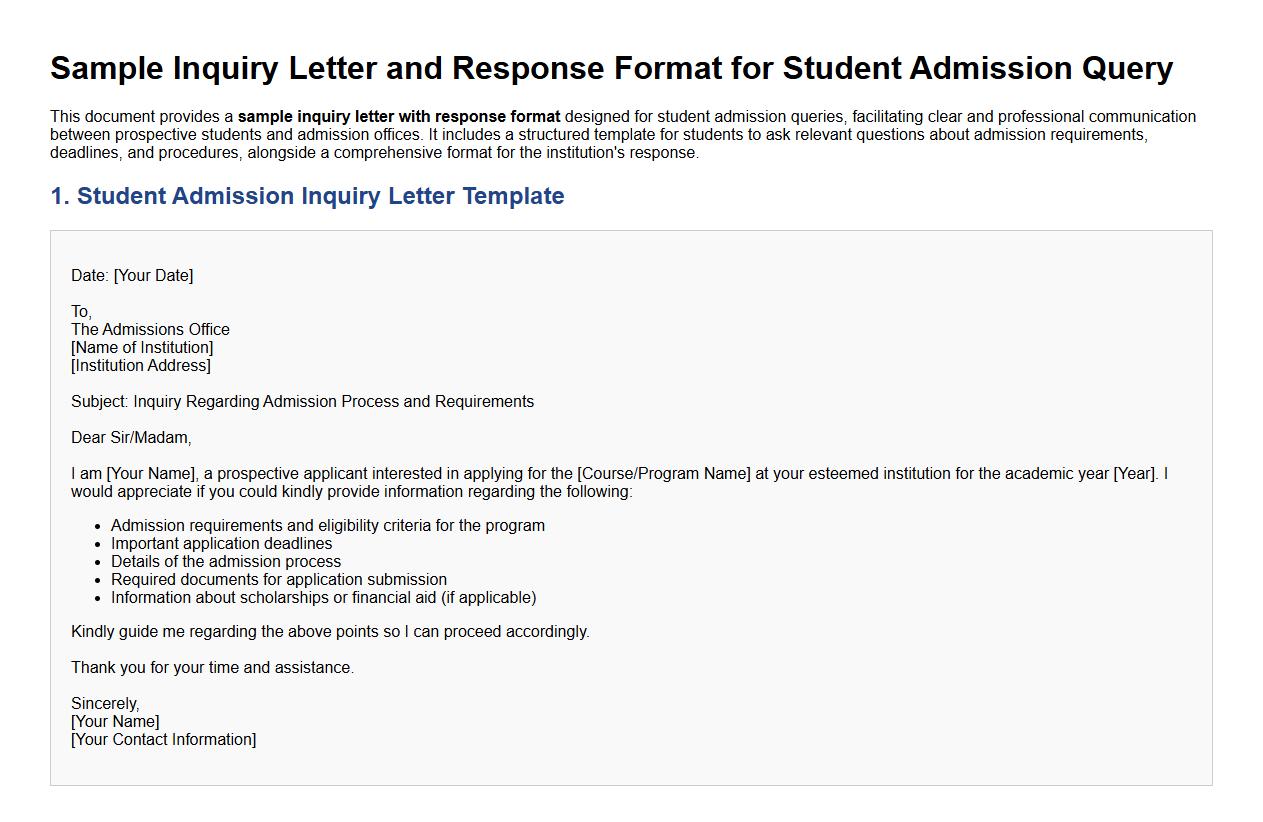
Task: Click the "1. Student Admission Inquiry Letter Template" heading
Action: click(307, 196)
